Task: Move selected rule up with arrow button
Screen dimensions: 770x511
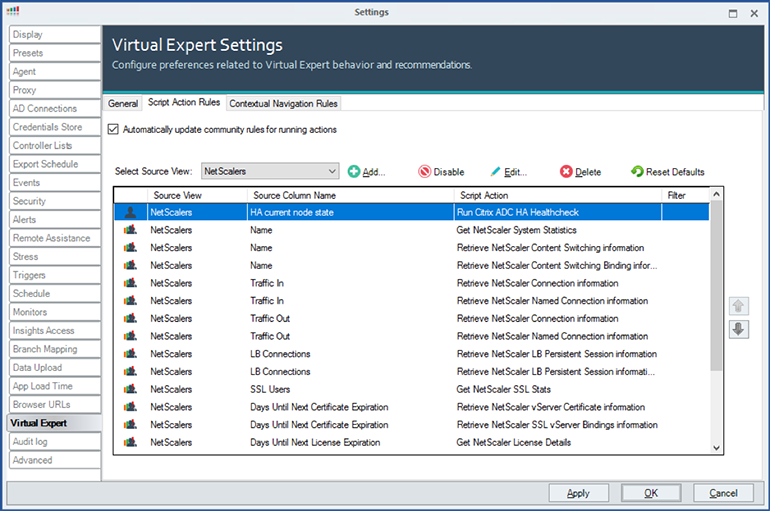Action: pos(739,306)
